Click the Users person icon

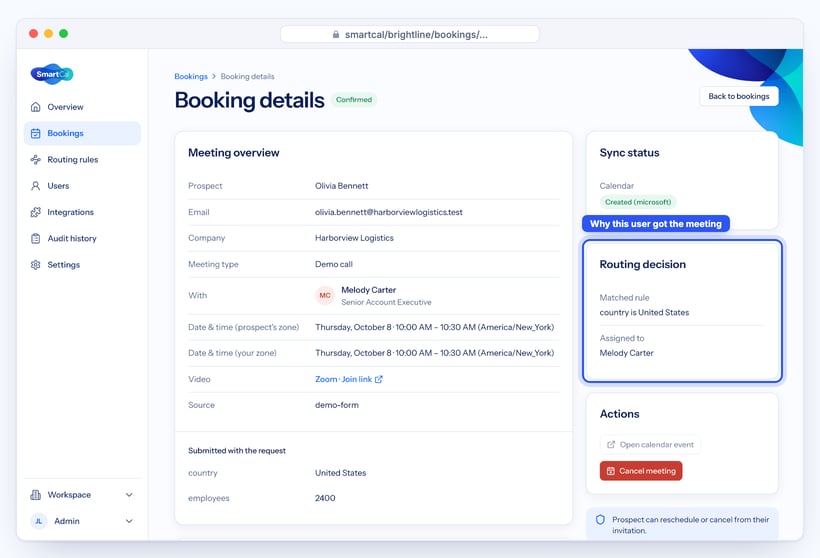coord(36,186)
